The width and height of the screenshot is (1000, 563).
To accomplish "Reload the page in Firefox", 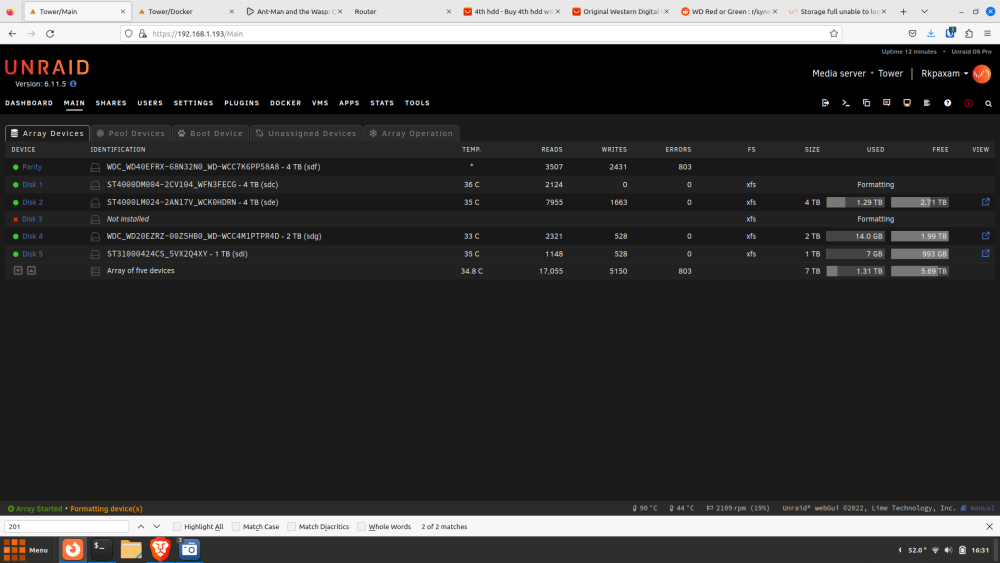I will click(50, 34).
